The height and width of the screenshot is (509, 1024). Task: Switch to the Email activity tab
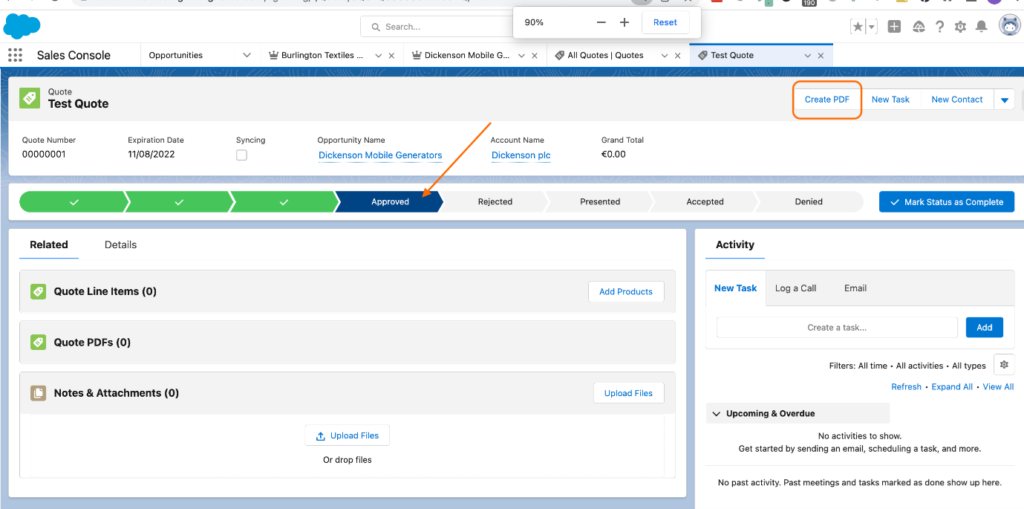(x=855, y=288)
